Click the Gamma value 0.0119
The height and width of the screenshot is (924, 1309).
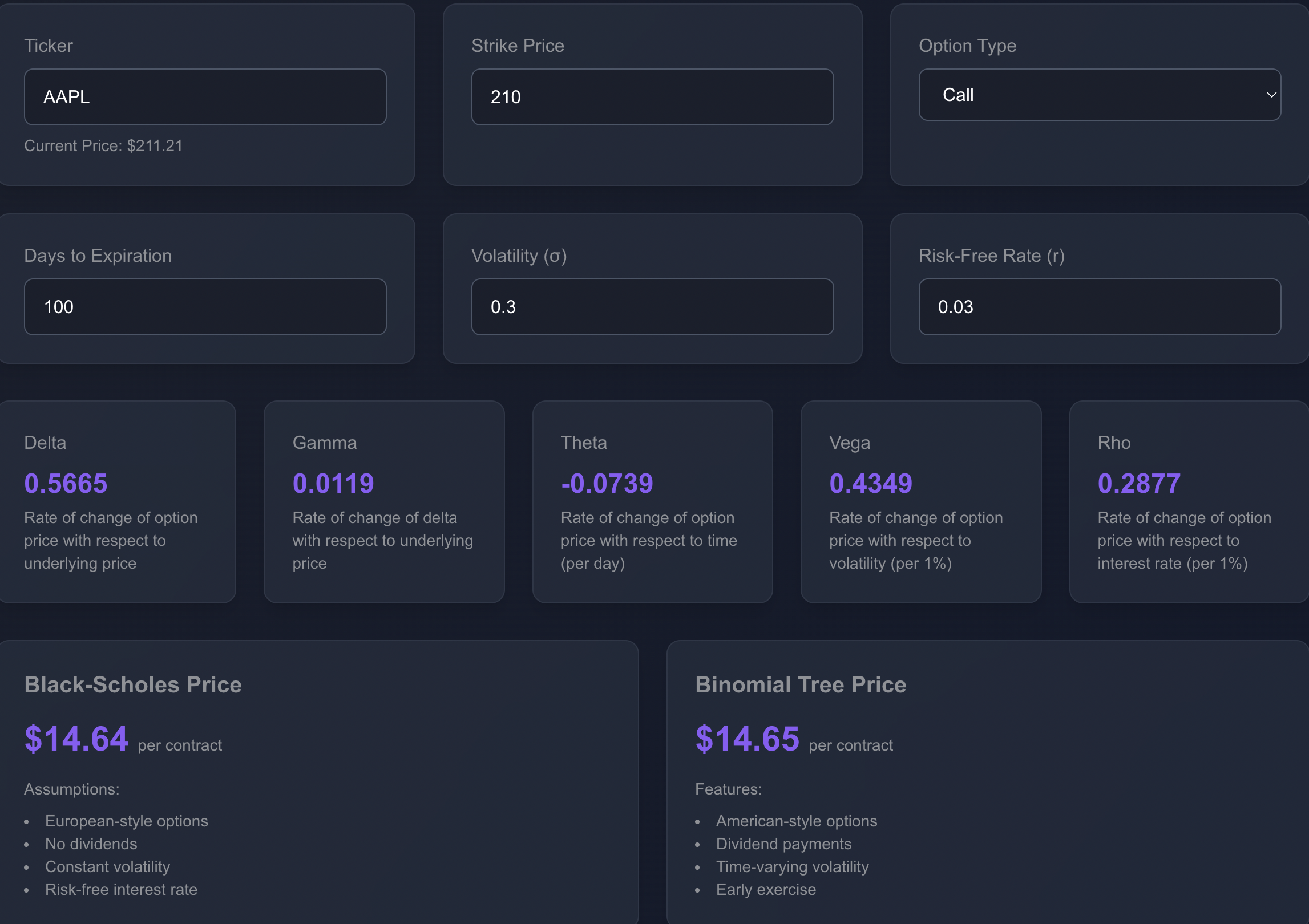tap(333, 484)
